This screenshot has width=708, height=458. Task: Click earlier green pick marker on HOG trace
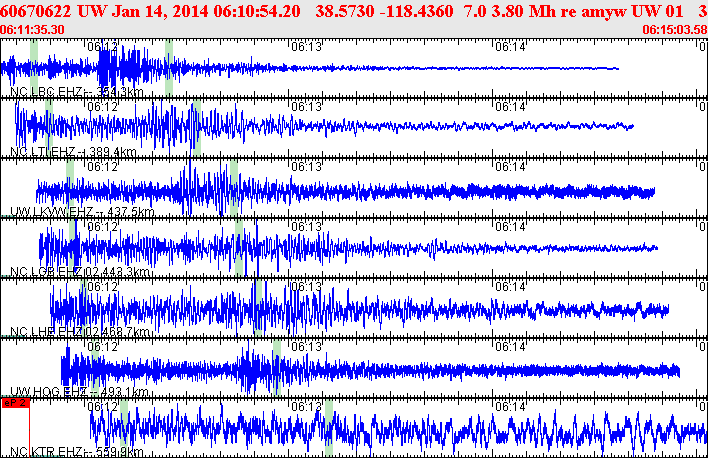click(x=95, y=368)
